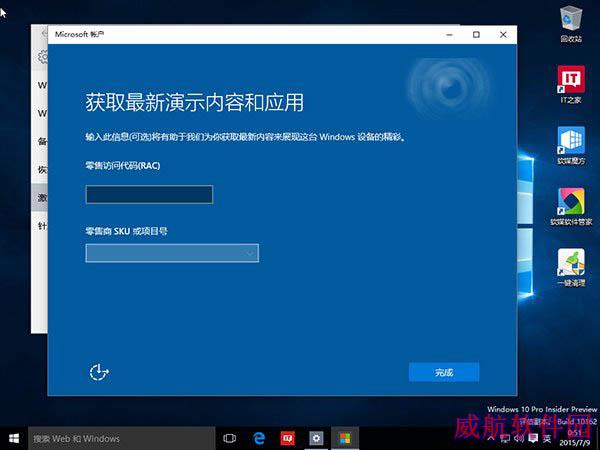The width and height of the screenshot is (600, 450).
Task: Open the 回收站 recycle bin desktop icon
Action: point(571,24)
